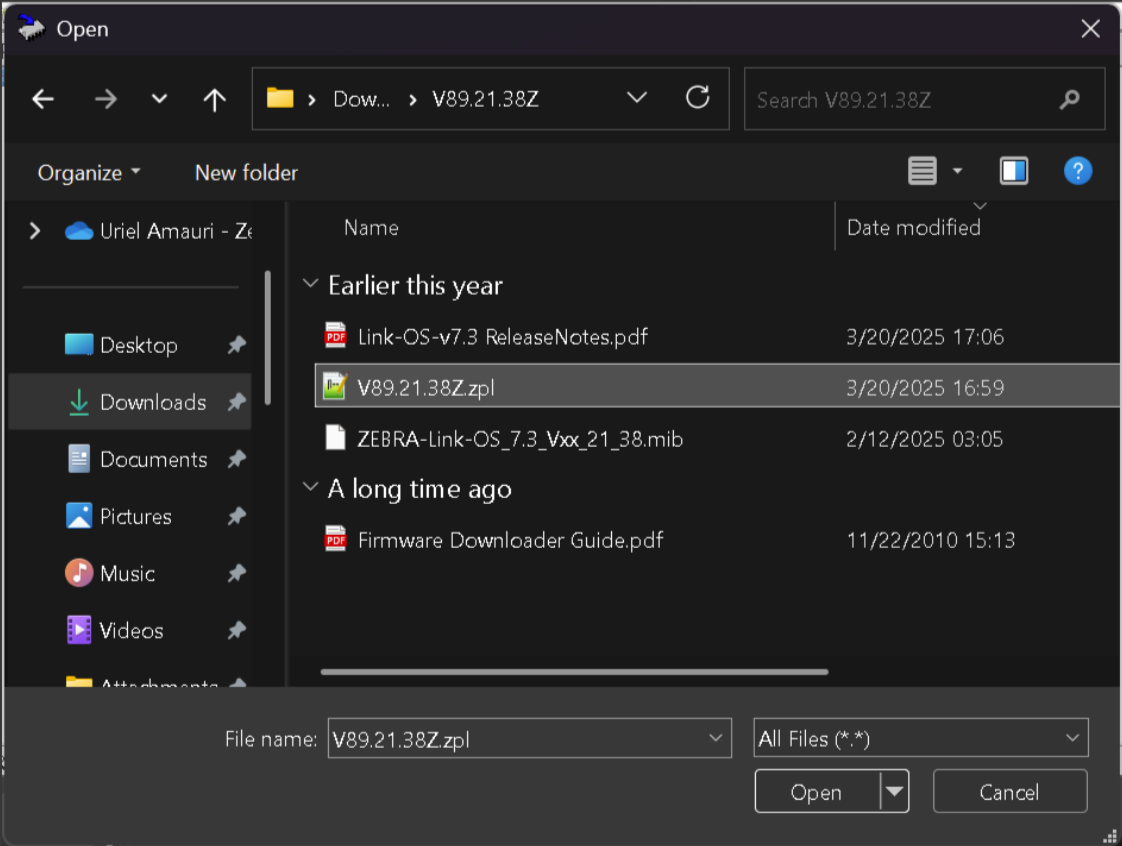Click the PDF icon of Link-OS ReleaseNotes
Image resolution: width=1122 pixels, height=846 pixels.
pos(336,336)
